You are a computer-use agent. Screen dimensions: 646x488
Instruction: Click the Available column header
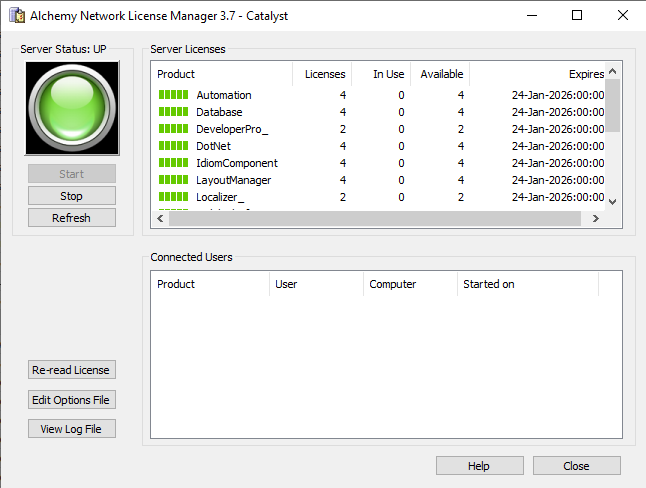click(x=440, y=74)
